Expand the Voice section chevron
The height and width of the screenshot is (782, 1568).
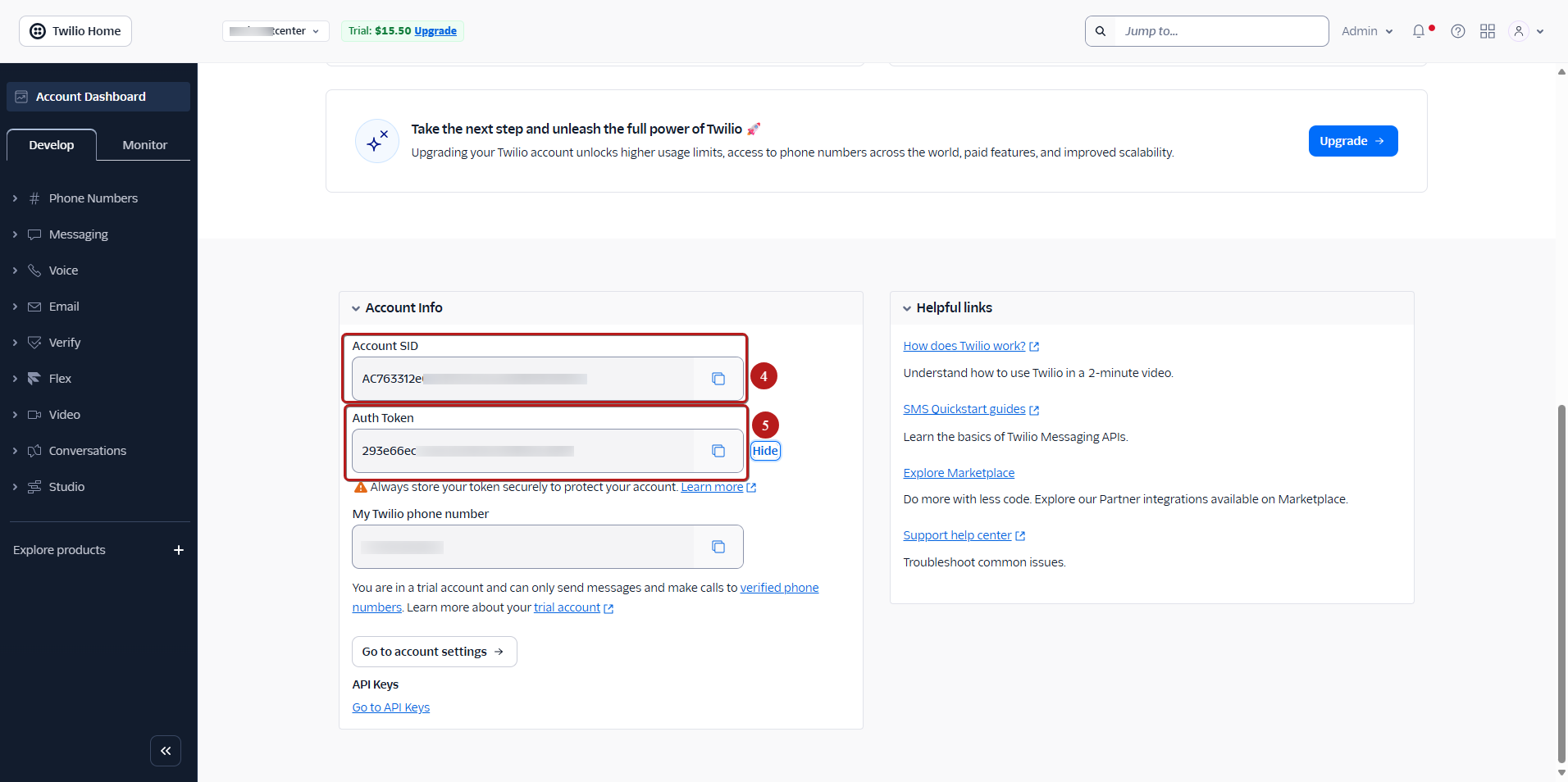pyautogui.click(x=15, y=271)
